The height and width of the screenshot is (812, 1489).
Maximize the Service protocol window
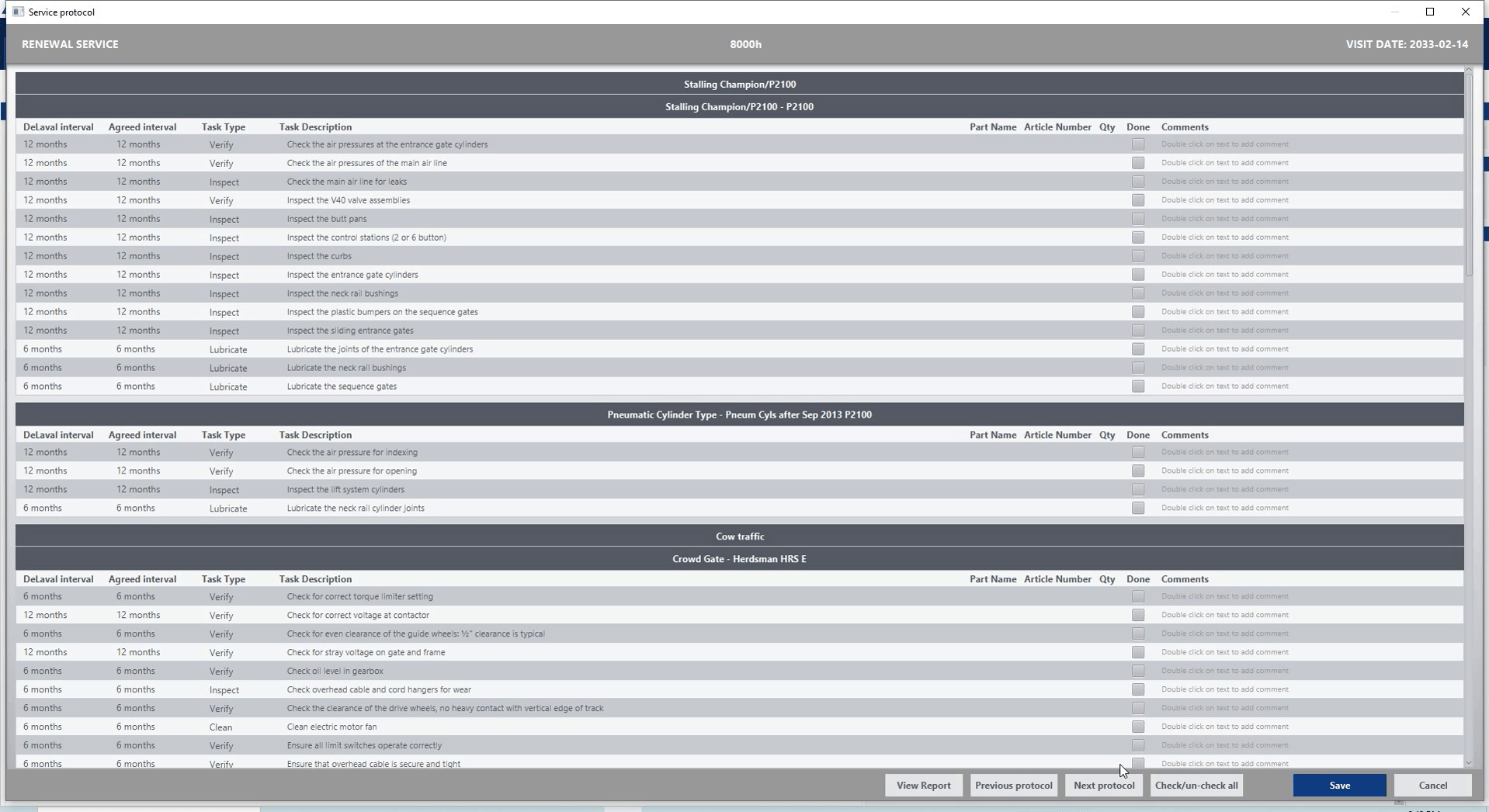[x=1430, y=12]
